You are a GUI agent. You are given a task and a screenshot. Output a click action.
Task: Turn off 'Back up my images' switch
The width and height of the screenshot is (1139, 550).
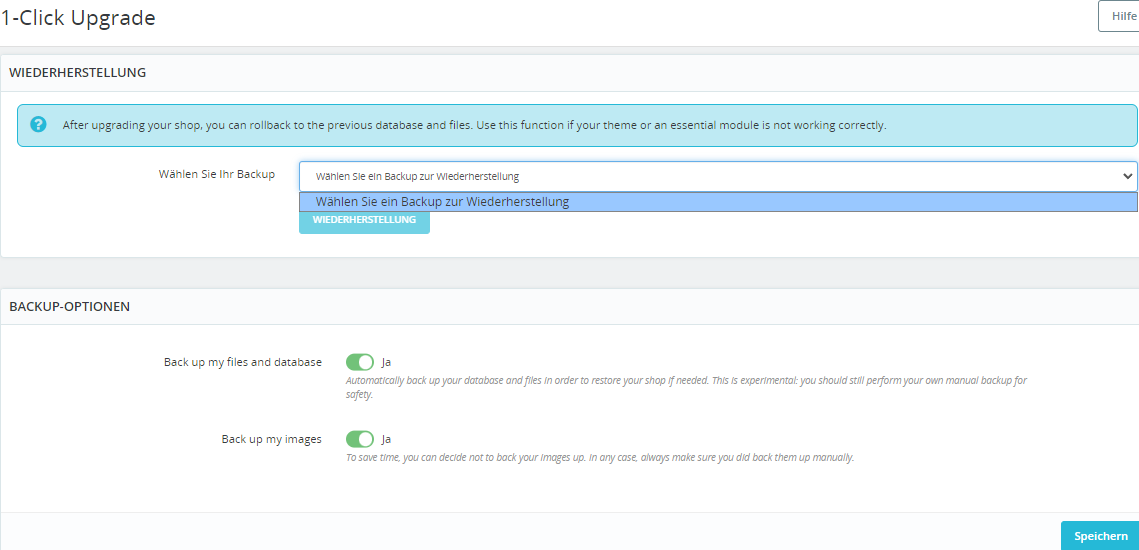pos(360,439)
